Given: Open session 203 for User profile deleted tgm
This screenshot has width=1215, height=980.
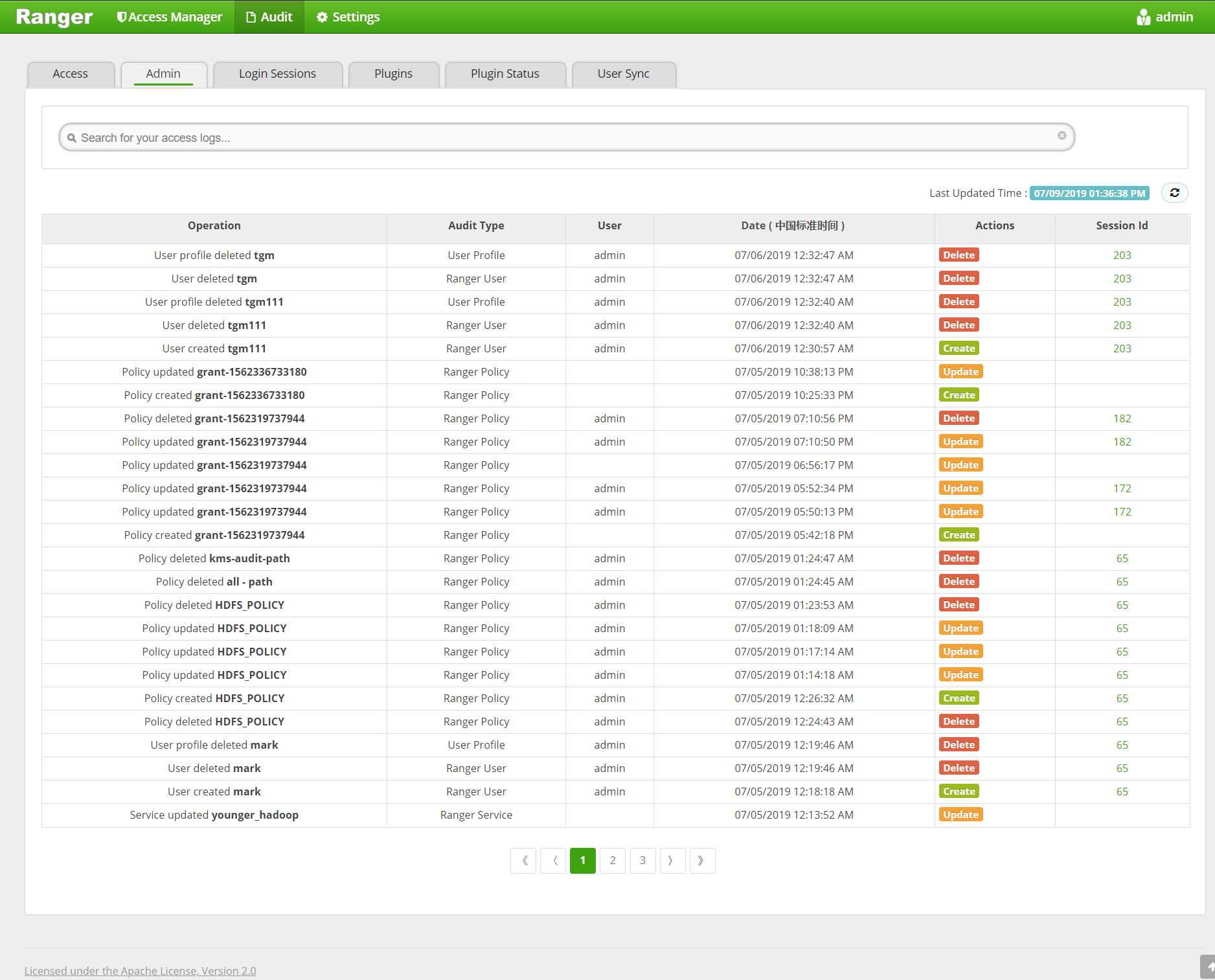Looking at the screenshot, I should (x=1122, y=255).
